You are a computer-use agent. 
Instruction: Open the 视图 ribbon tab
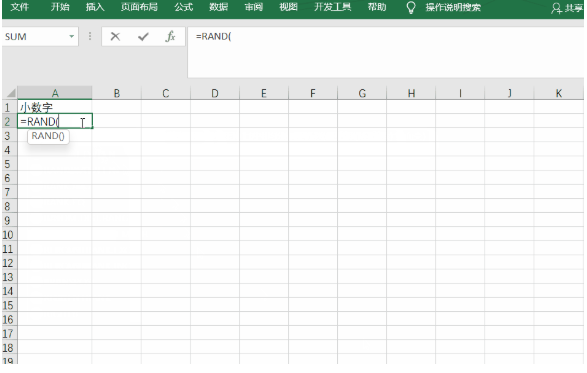[x=288, y=7]
